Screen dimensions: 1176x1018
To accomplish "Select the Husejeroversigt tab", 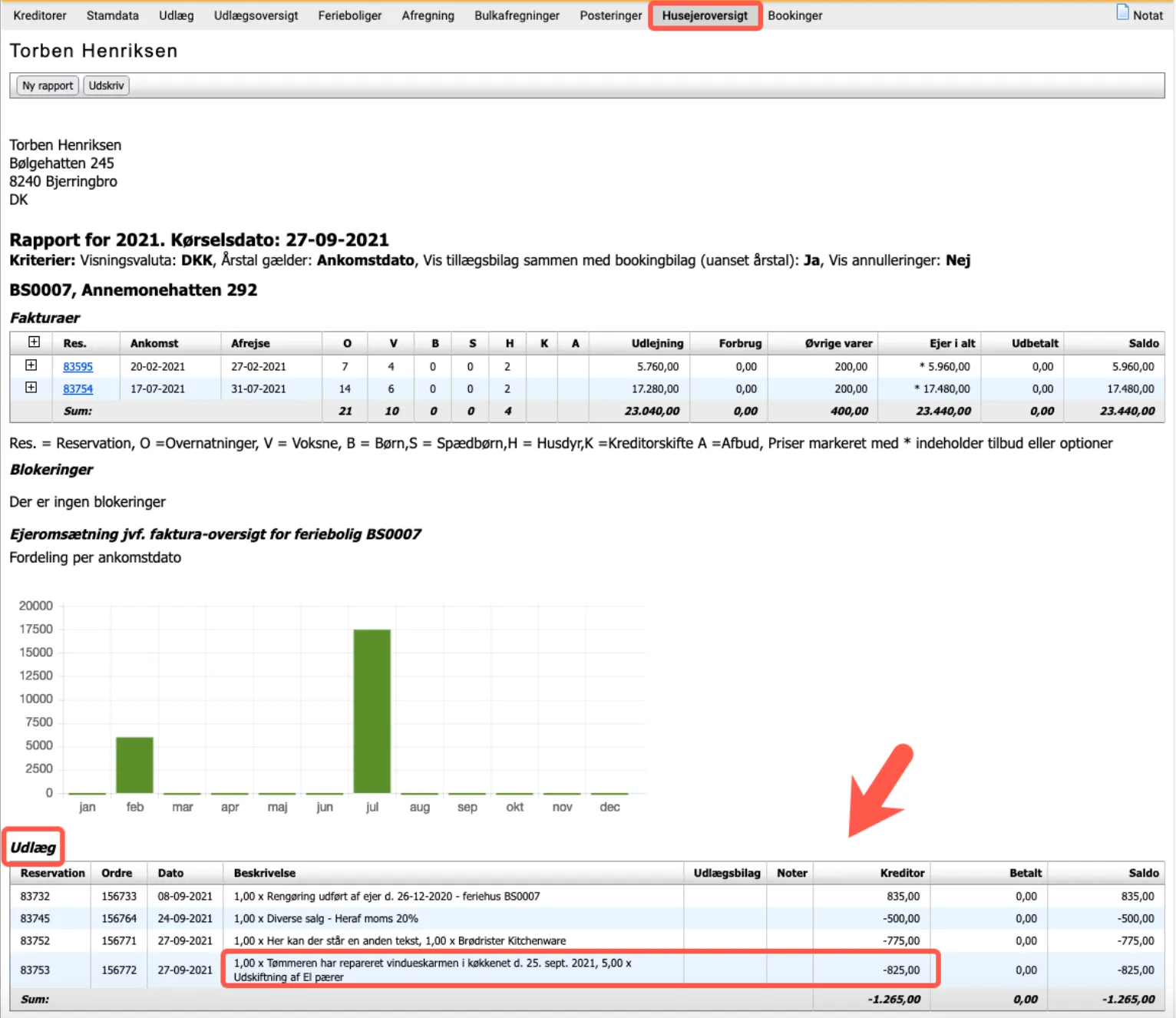I will coord(705,15).
